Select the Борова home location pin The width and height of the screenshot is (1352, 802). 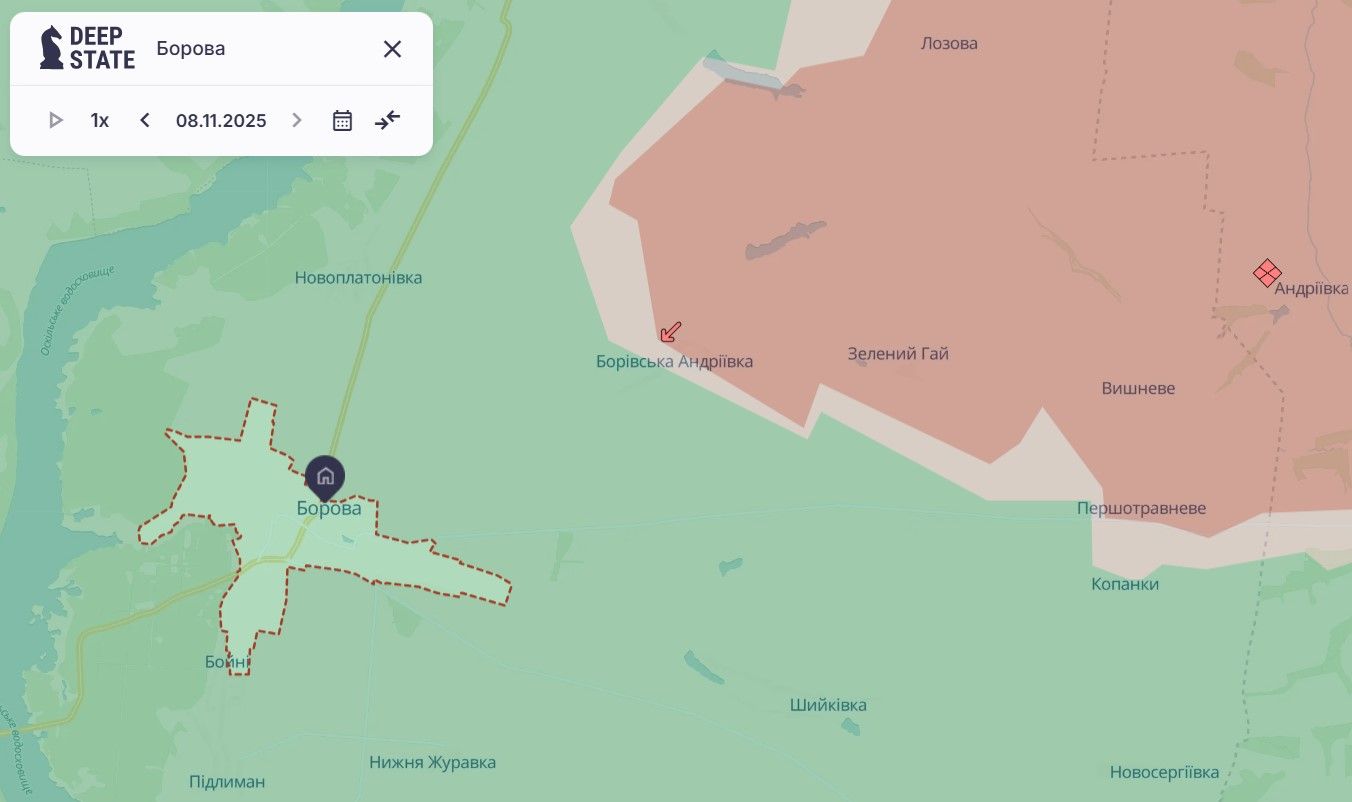(325, 477)
